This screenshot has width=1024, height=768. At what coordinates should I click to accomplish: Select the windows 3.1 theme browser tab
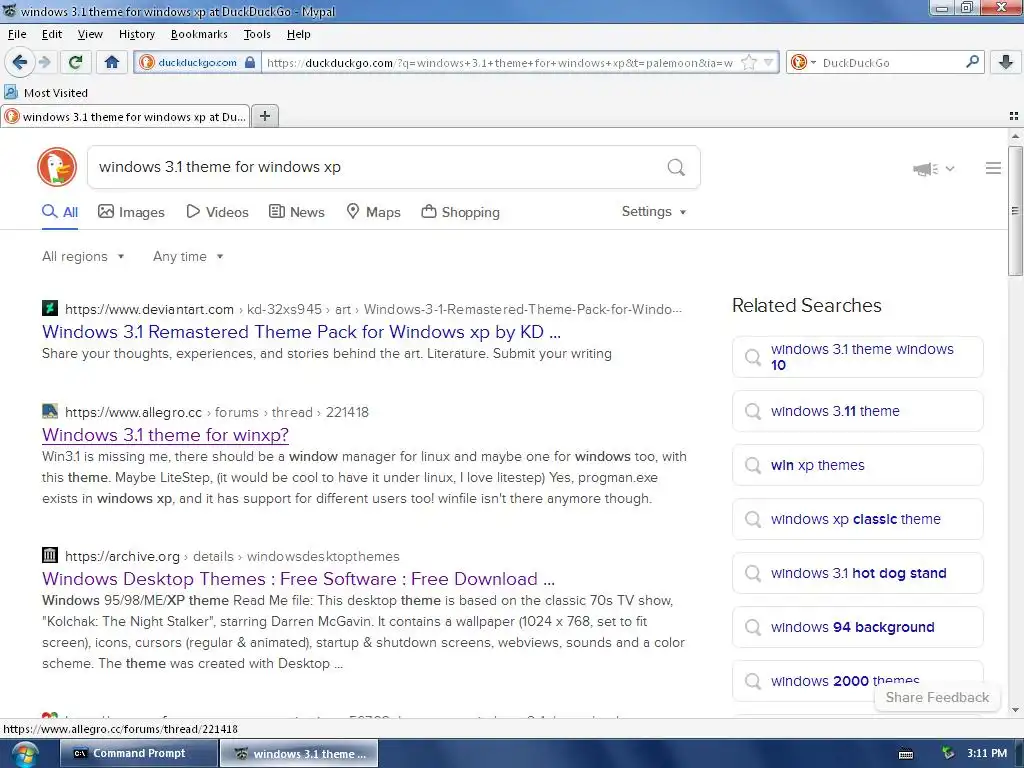click(125, 116)
